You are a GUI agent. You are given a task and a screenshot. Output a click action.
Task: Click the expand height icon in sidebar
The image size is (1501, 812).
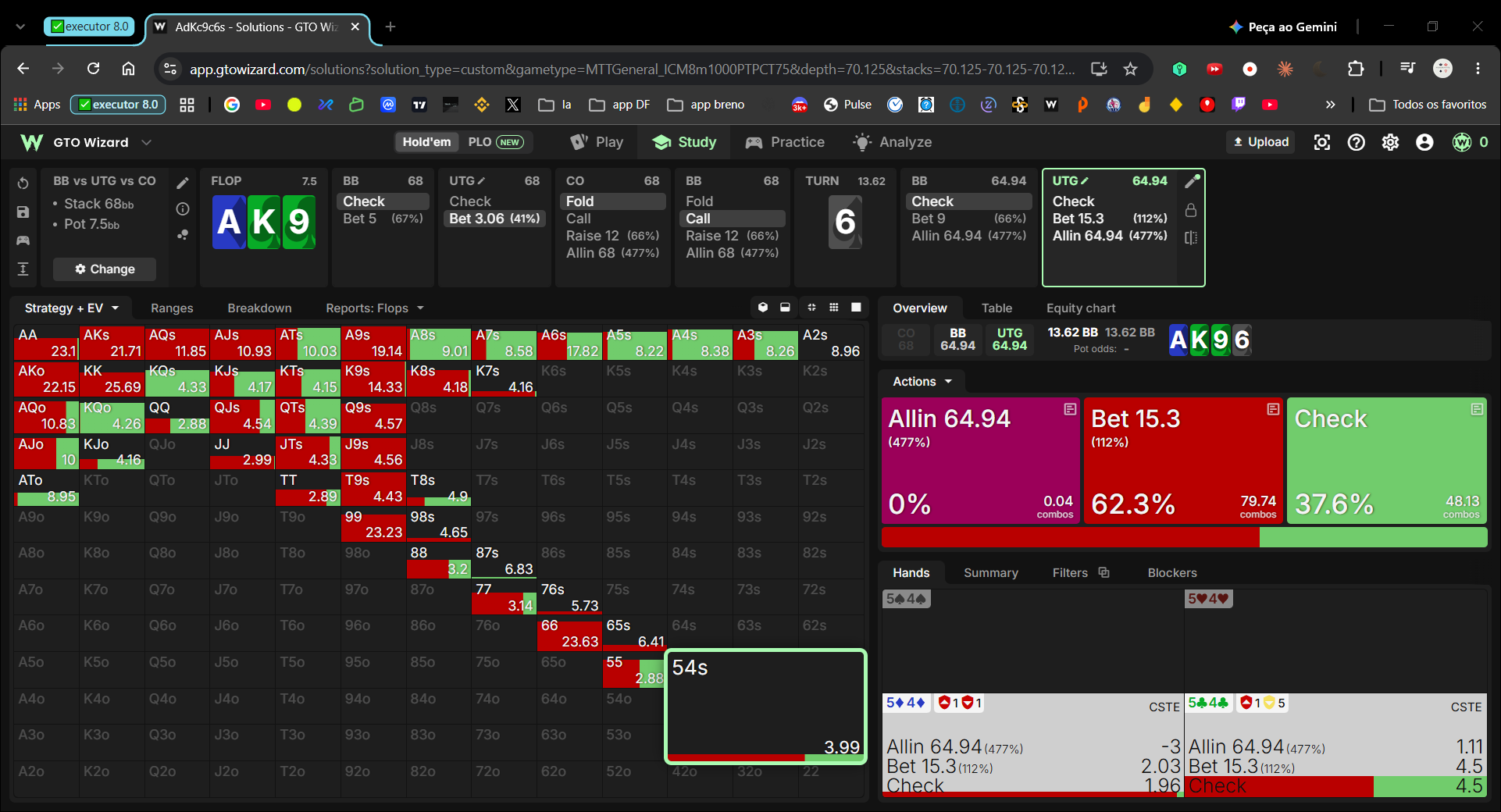23,269
